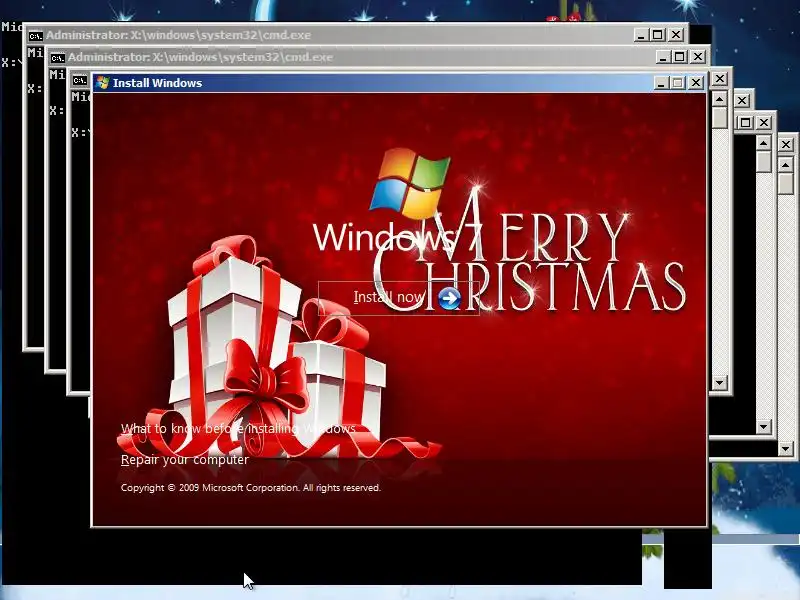Click the down arrow of the rightmost cmd scrollbar

pos(786,449)
